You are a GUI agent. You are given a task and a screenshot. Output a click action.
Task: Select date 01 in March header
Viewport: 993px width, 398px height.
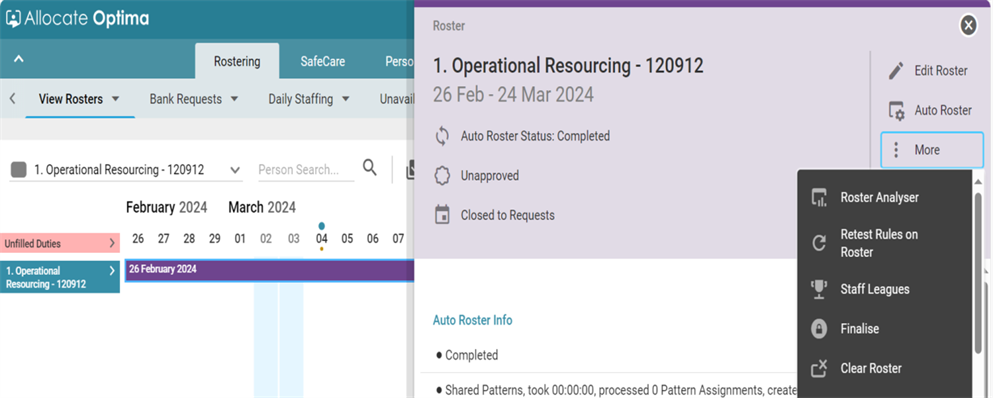[x=240, y=239]
